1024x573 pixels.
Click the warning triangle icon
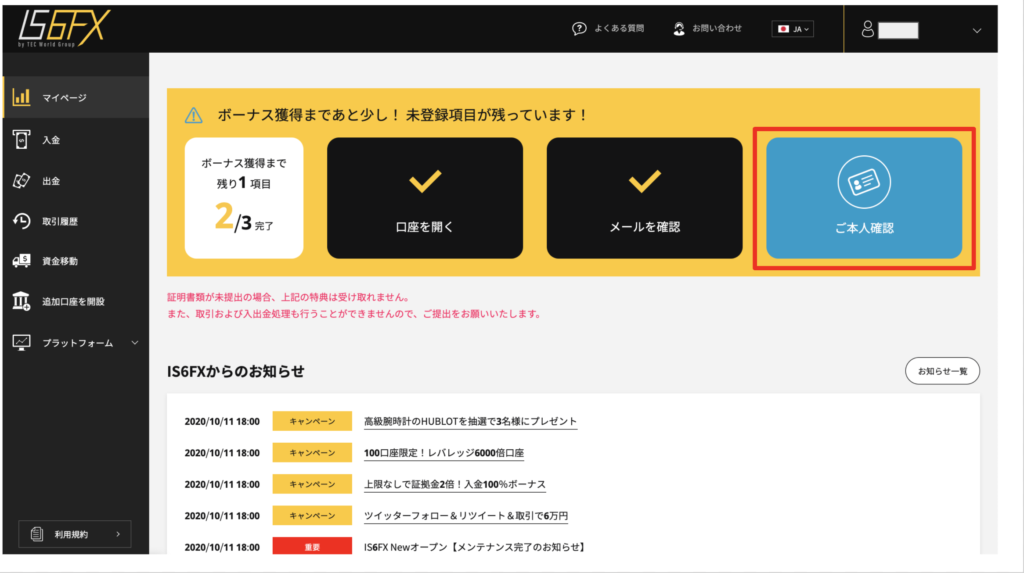pyautogui.click(x=193, y=116)
